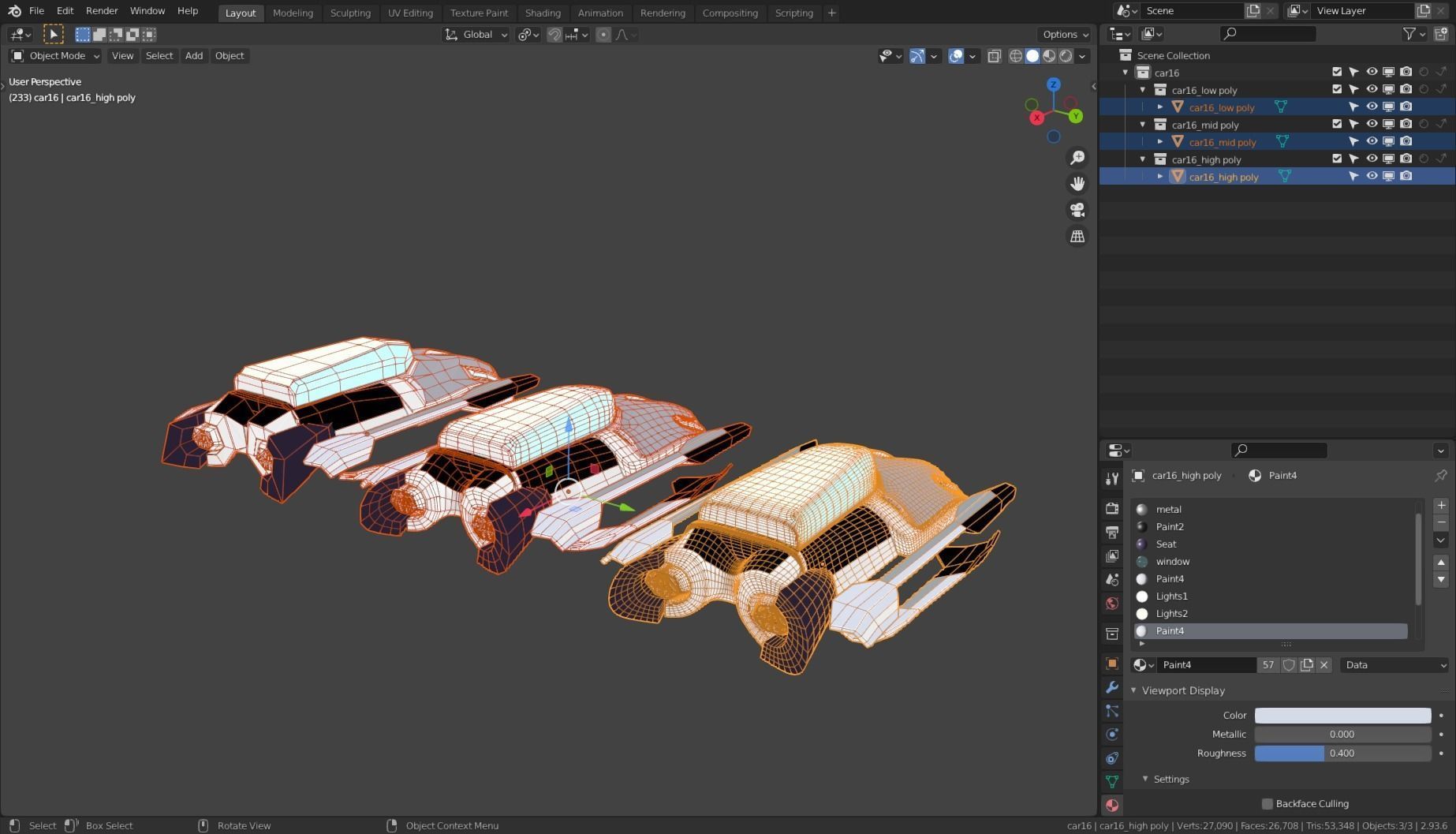Image resolution: width=1456 pixels, height=834 pixels.
Task: Open the Object properties tab
Action: [x=1111, y=664]
